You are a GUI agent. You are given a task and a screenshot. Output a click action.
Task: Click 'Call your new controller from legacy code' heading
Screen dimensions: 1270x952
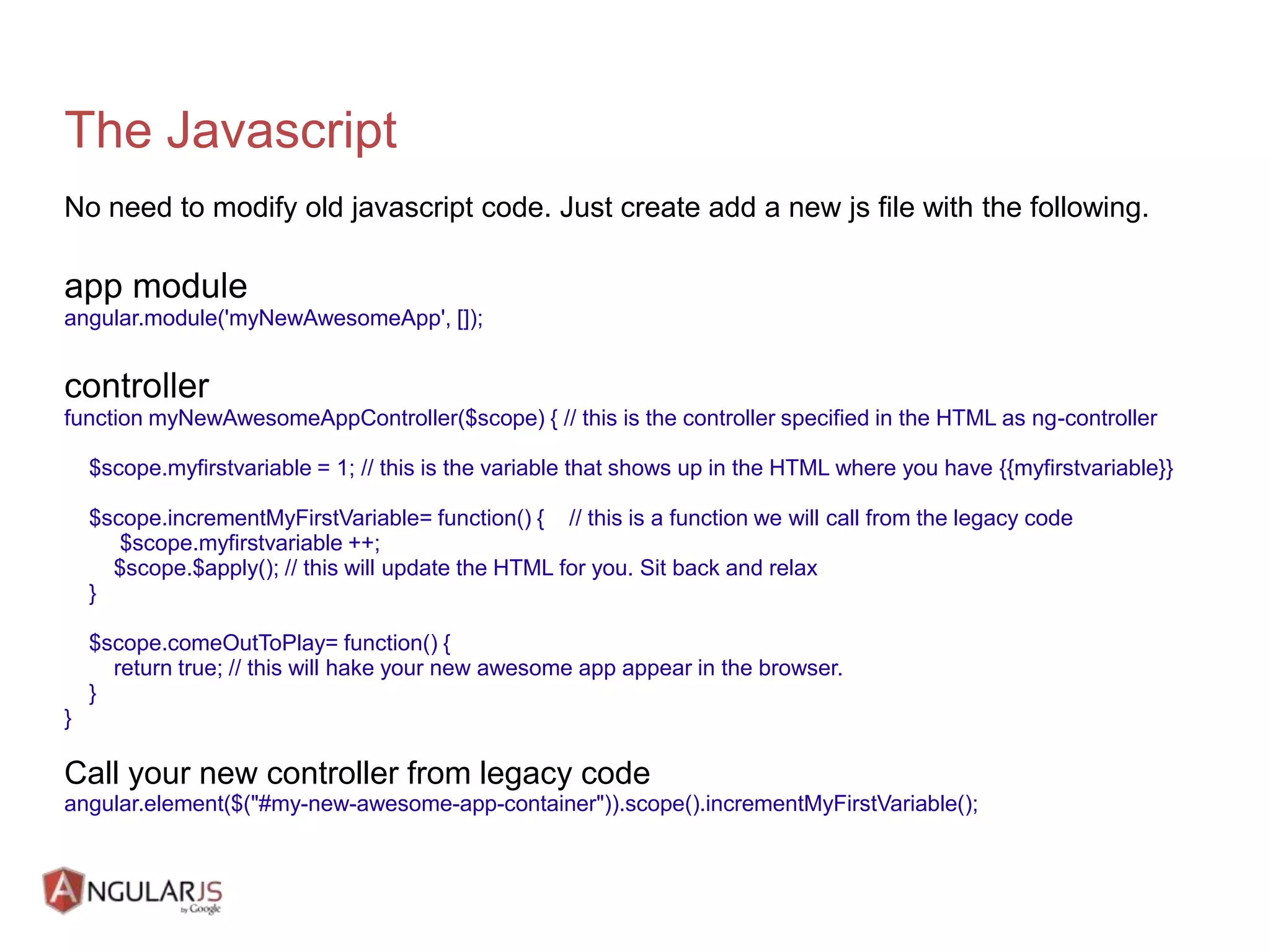point(357,773)
